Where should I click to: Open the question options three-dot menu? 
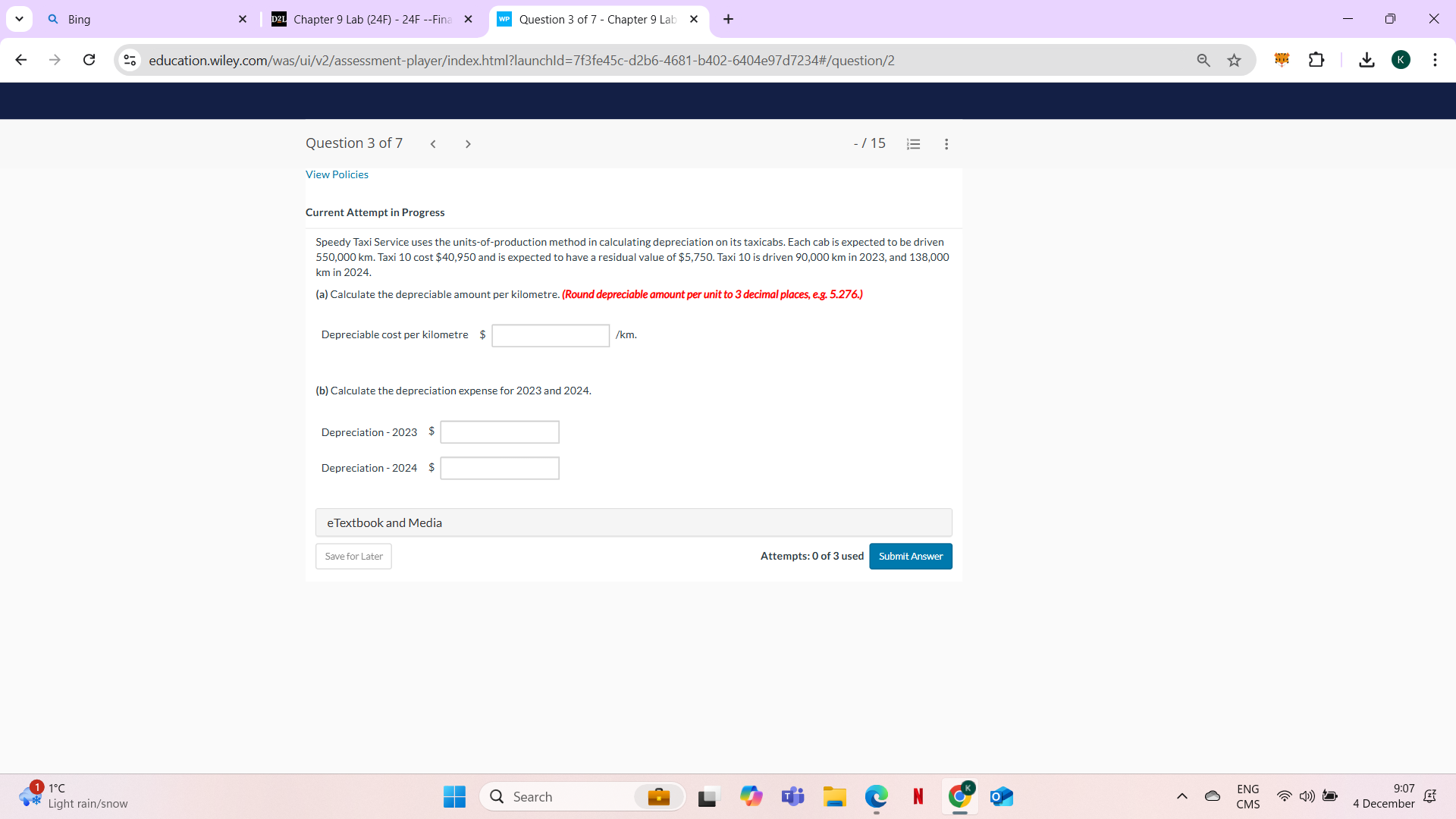[x=946, y=143]
